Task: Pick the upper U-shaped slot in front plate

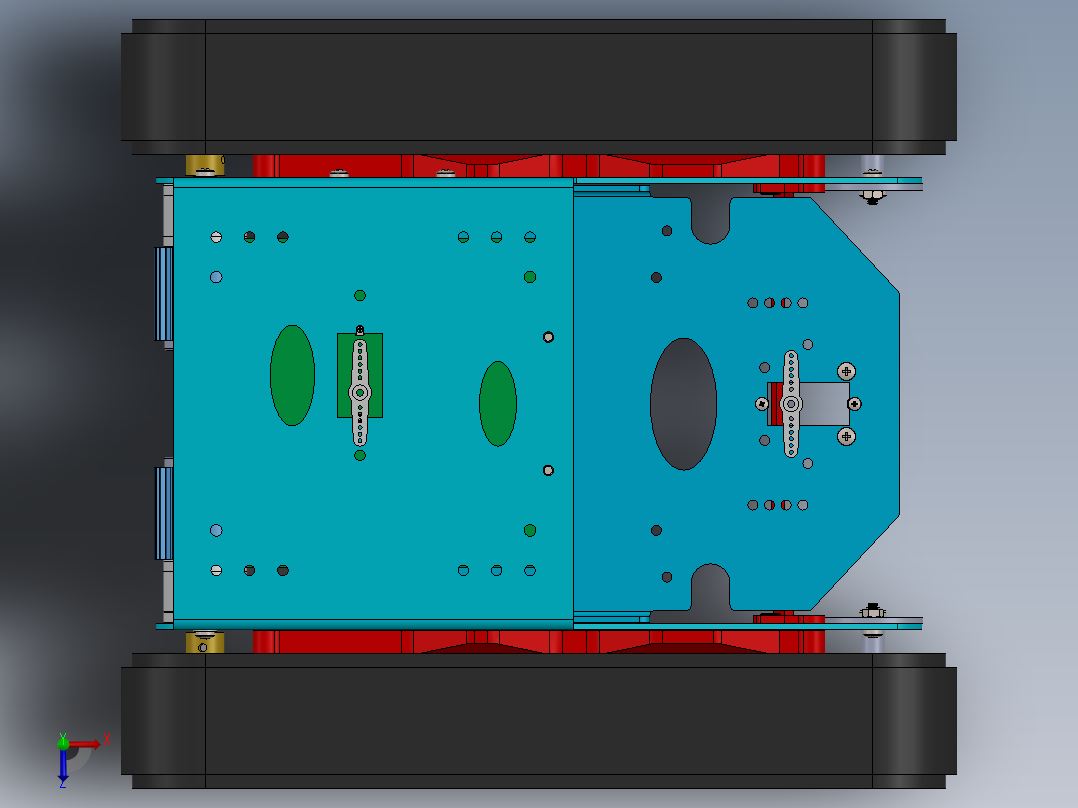Action: pos(710,220)
